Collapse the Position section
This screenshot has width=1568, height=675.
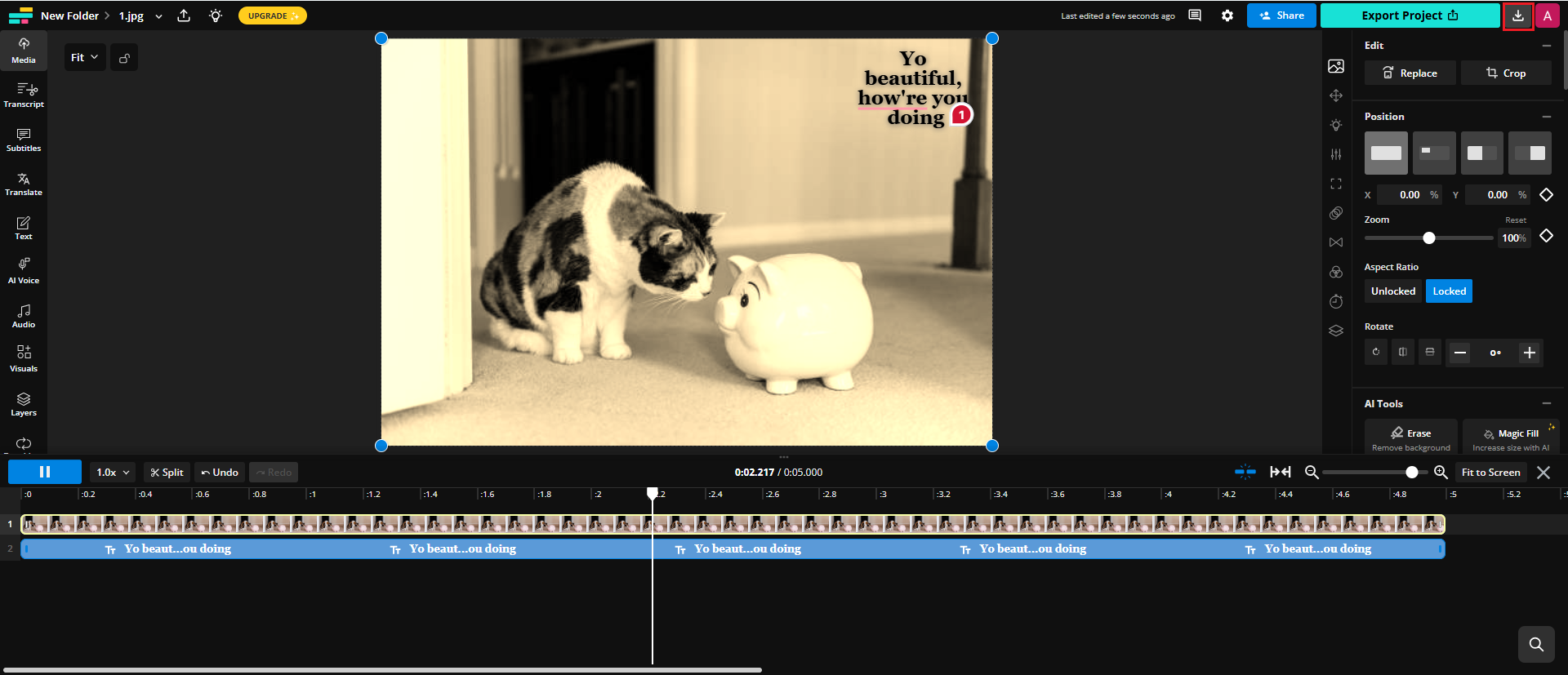[1547, 117]
